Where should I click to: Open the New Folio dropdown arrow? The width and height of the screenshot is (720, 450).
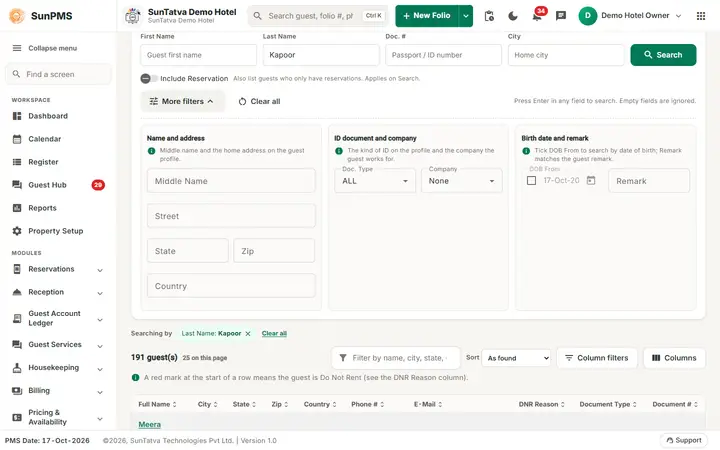(x=466, y=16)
